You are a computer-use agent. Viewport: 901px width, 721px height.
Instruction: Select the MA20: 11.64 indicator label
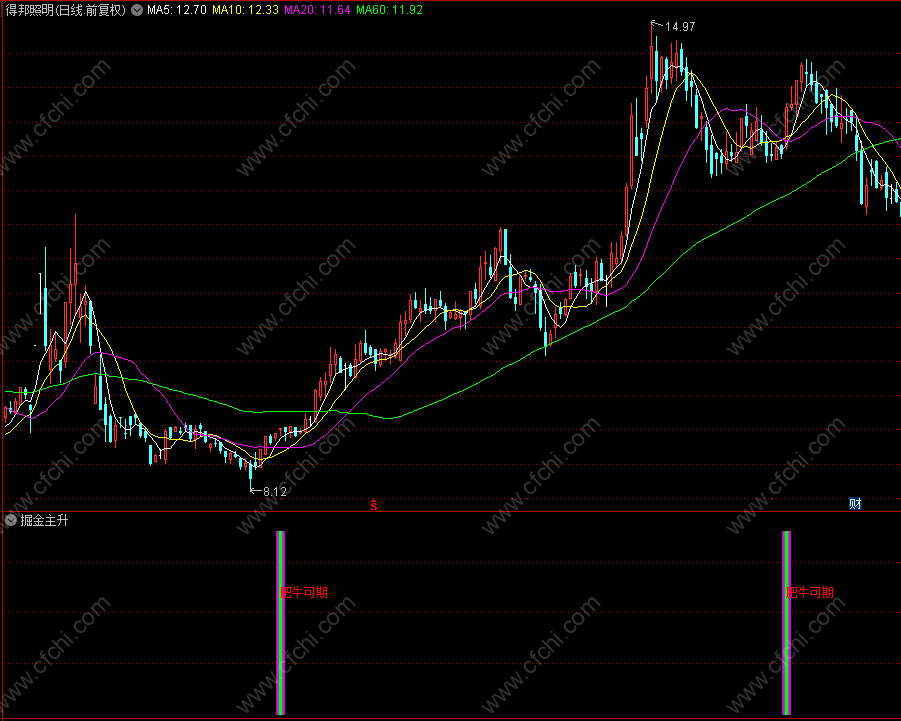[x=317, y=10]
